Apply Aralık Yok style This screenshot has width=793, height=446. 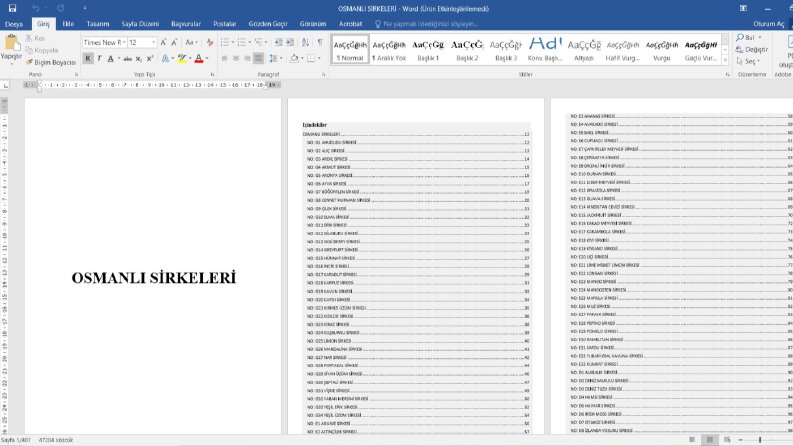(x=389, y=50)
